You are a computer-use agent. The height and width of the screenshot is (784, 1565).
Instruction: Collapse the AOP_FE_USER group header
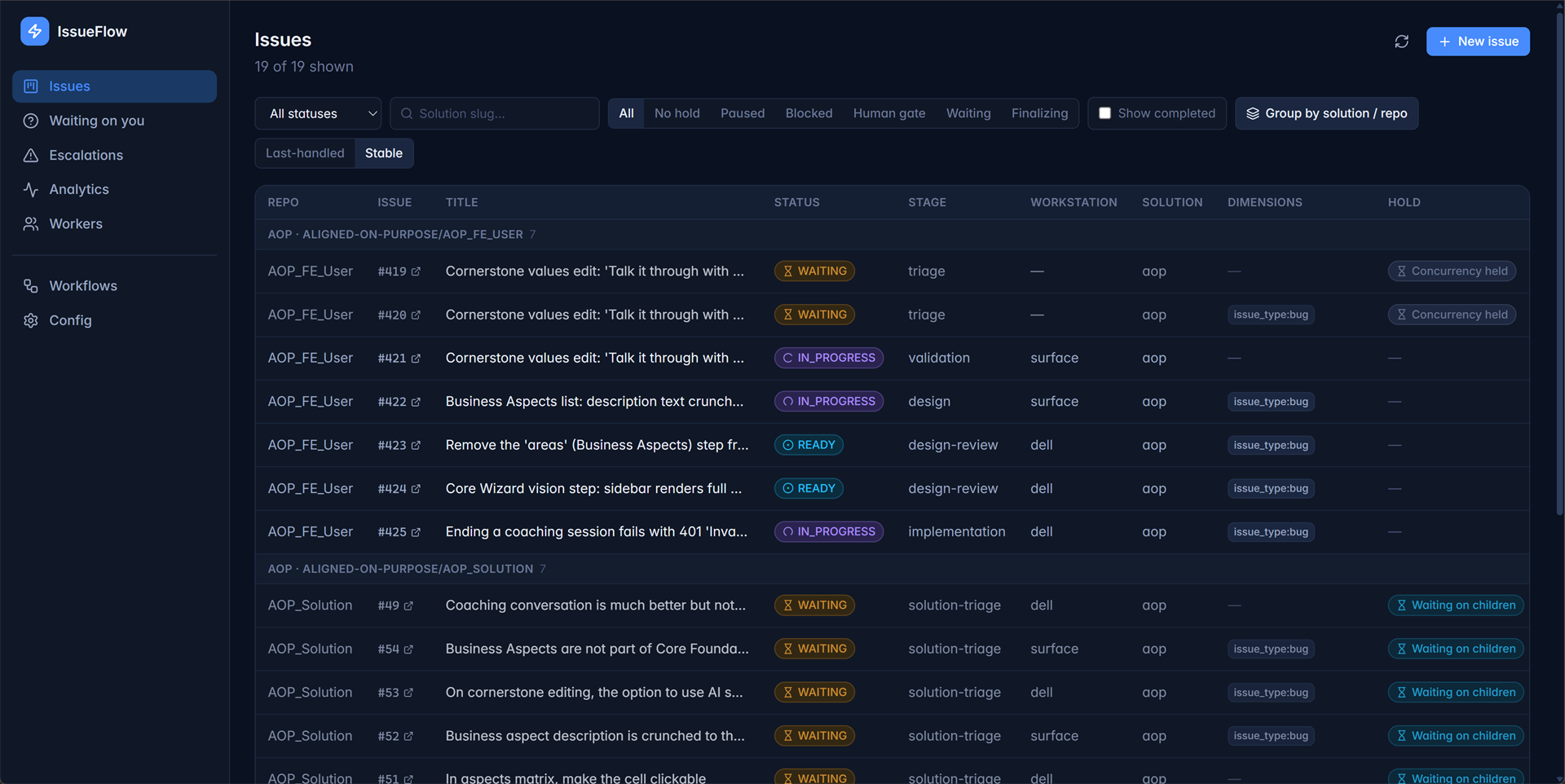[892, 235]
